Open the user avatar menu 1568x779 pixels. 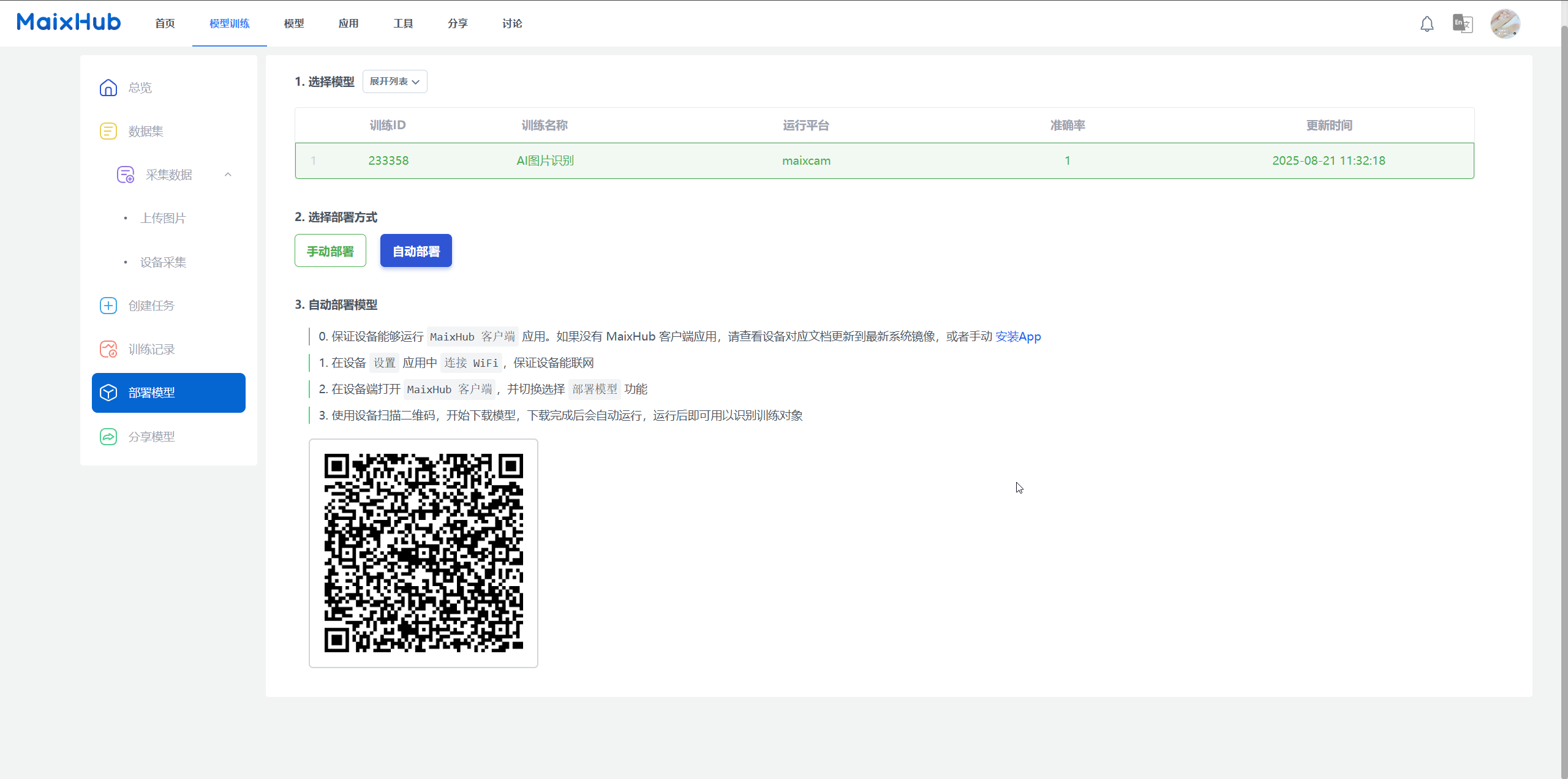(x=1504, y=24)
